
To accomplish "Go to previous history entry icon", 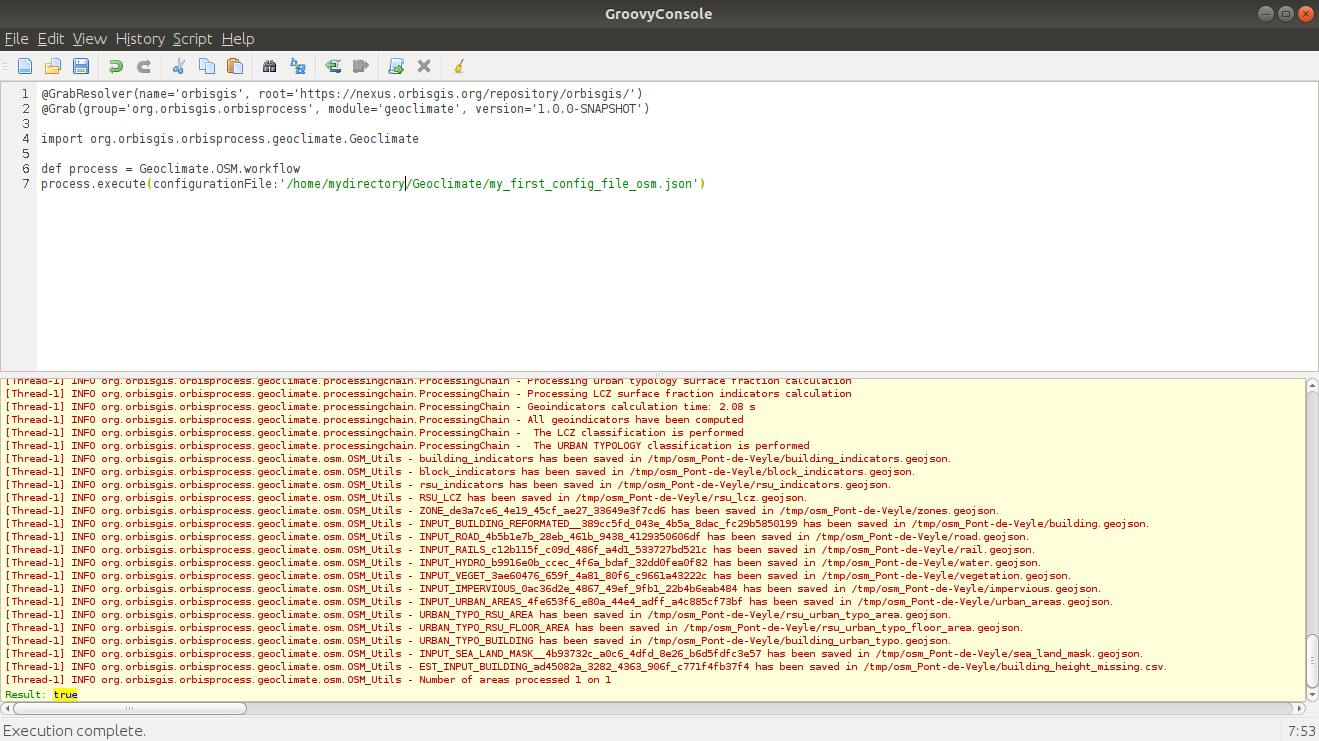I will [x=333, y=66].
